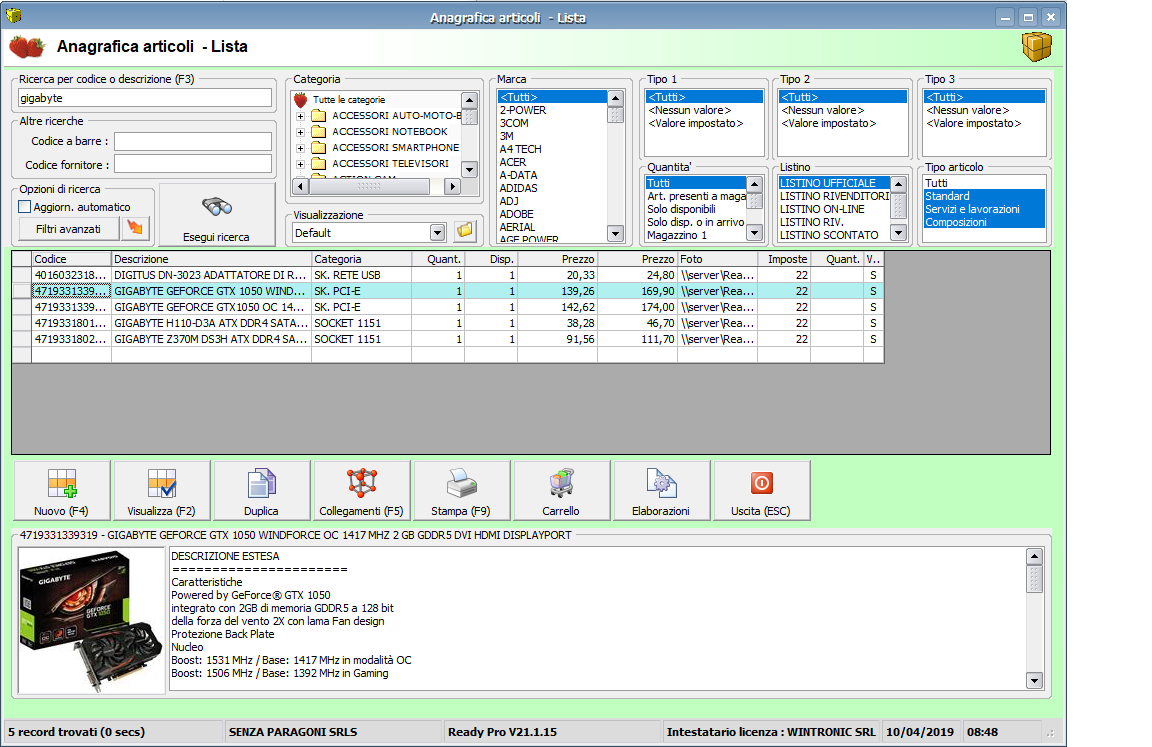Expand the ACCESSORI NOTEBOOK category

coord(300,132)
